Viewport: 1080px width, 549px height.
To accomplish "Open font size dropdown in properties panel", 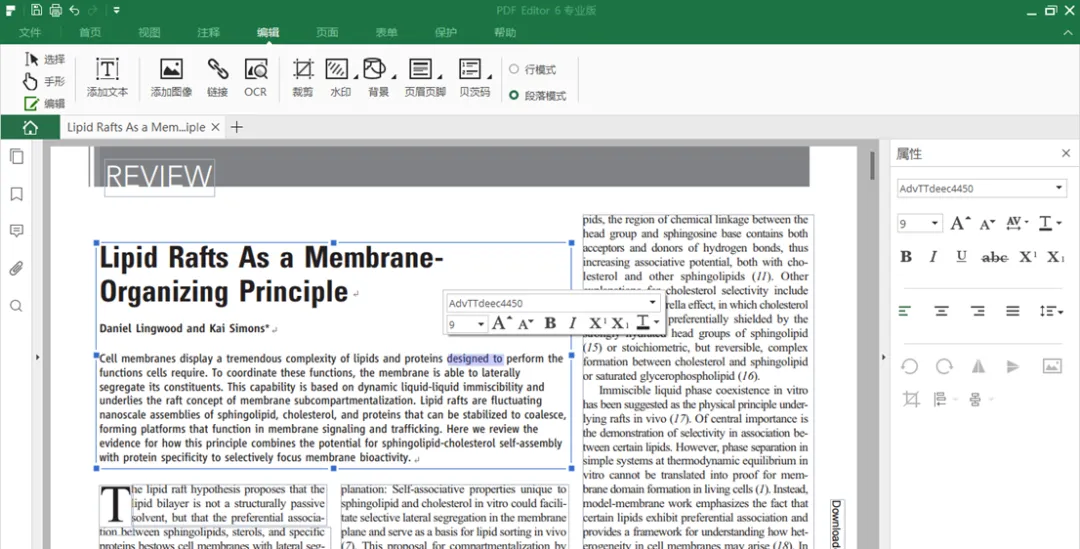I will (x=934, y=223).
